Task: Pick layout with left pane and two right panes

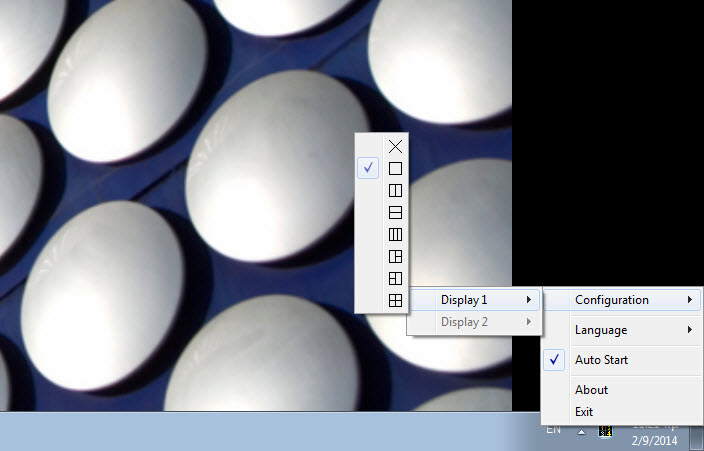Action: 395,256
